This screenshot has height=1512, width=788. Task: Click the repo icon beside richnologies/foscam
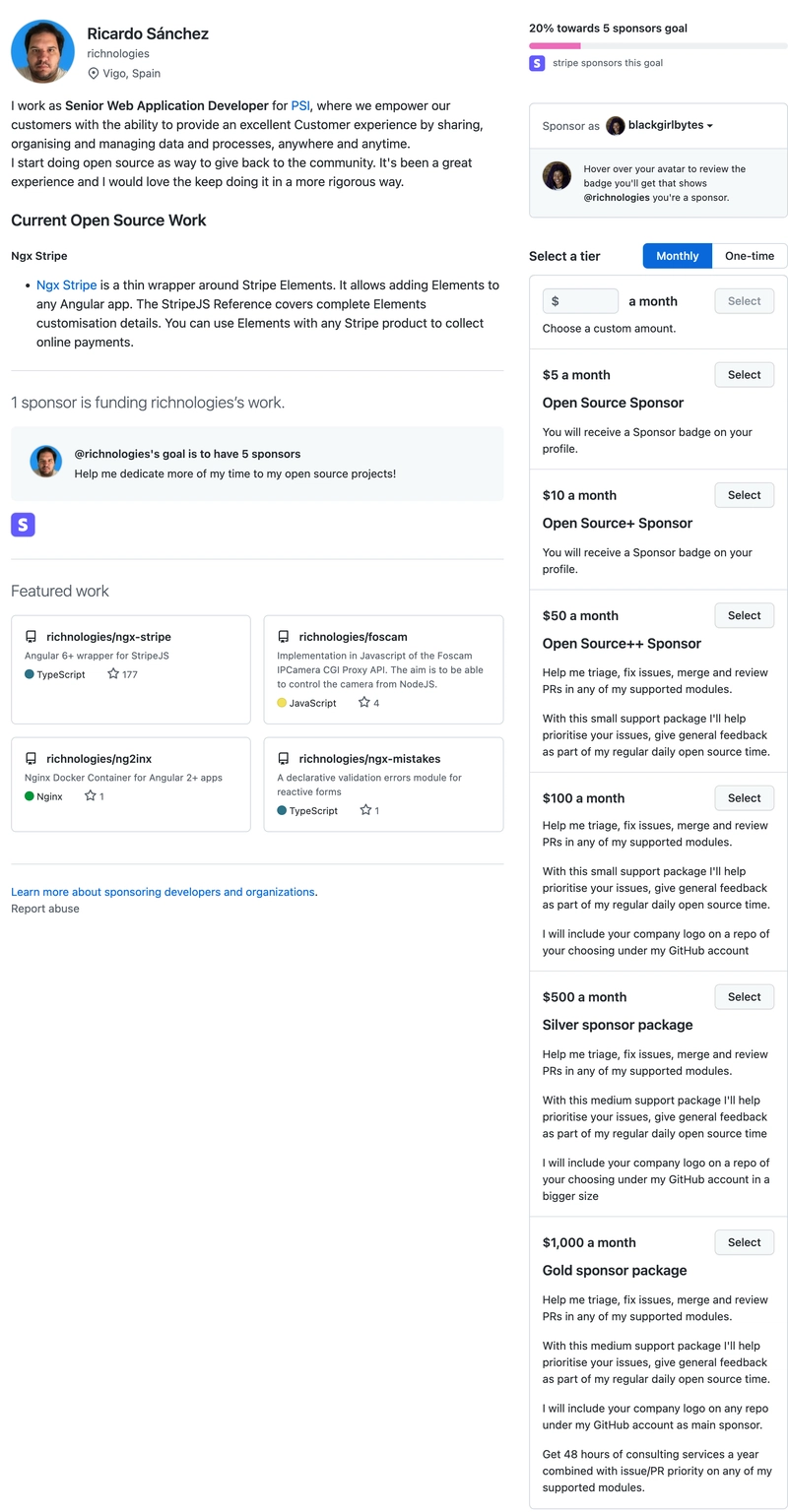click(x=284, y=637)
